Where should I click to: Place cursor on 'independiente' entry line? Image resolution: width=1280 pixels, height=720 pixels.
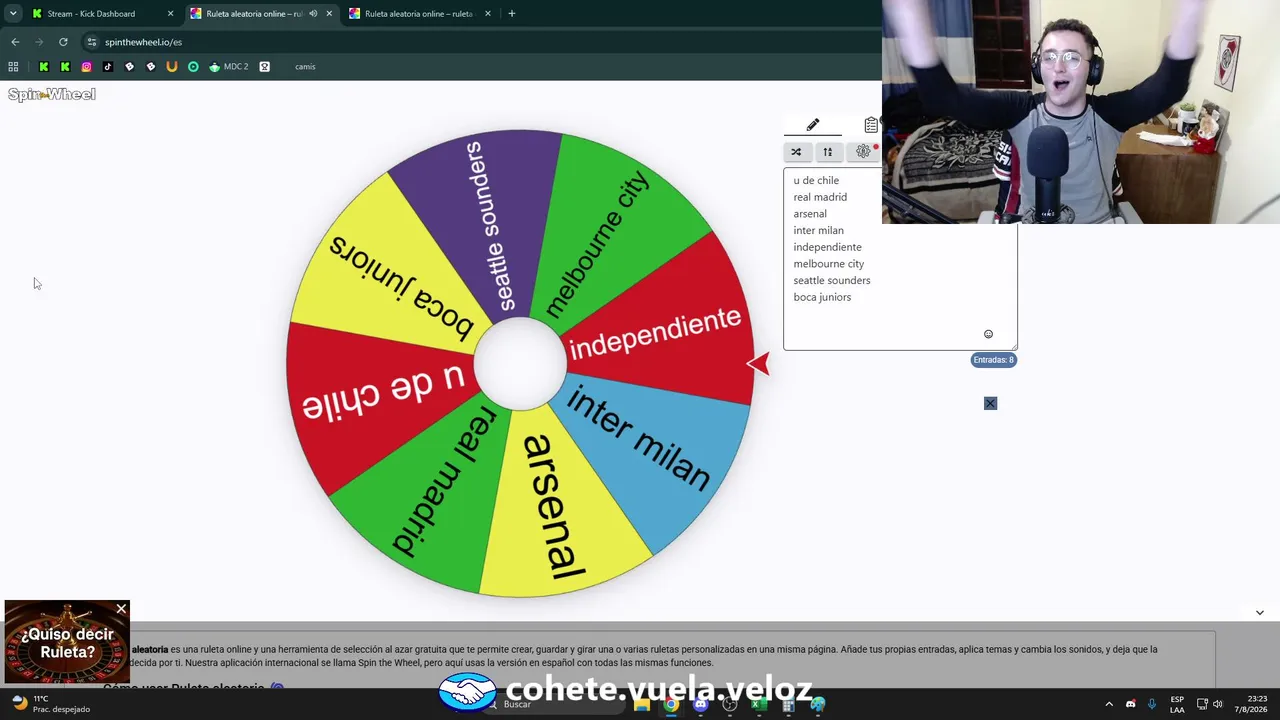pyautogui.click(x=827, y=247)
